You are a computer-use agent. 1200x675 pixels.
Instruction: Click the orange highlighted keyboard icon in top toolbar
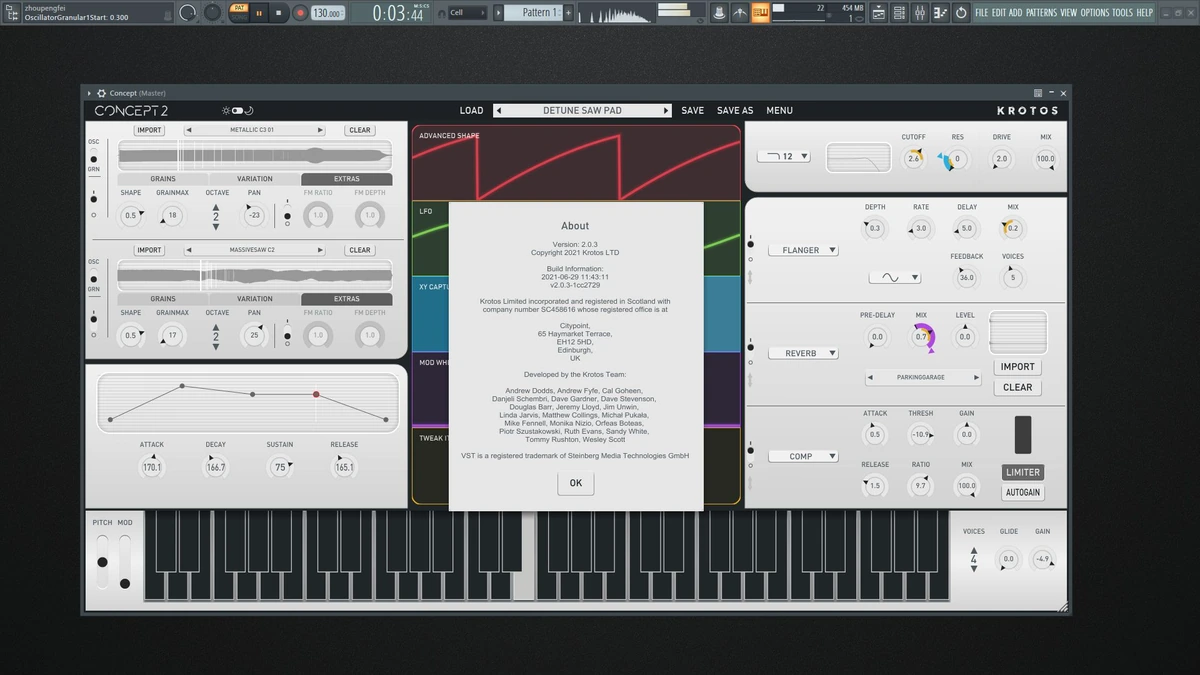(761, 13)
